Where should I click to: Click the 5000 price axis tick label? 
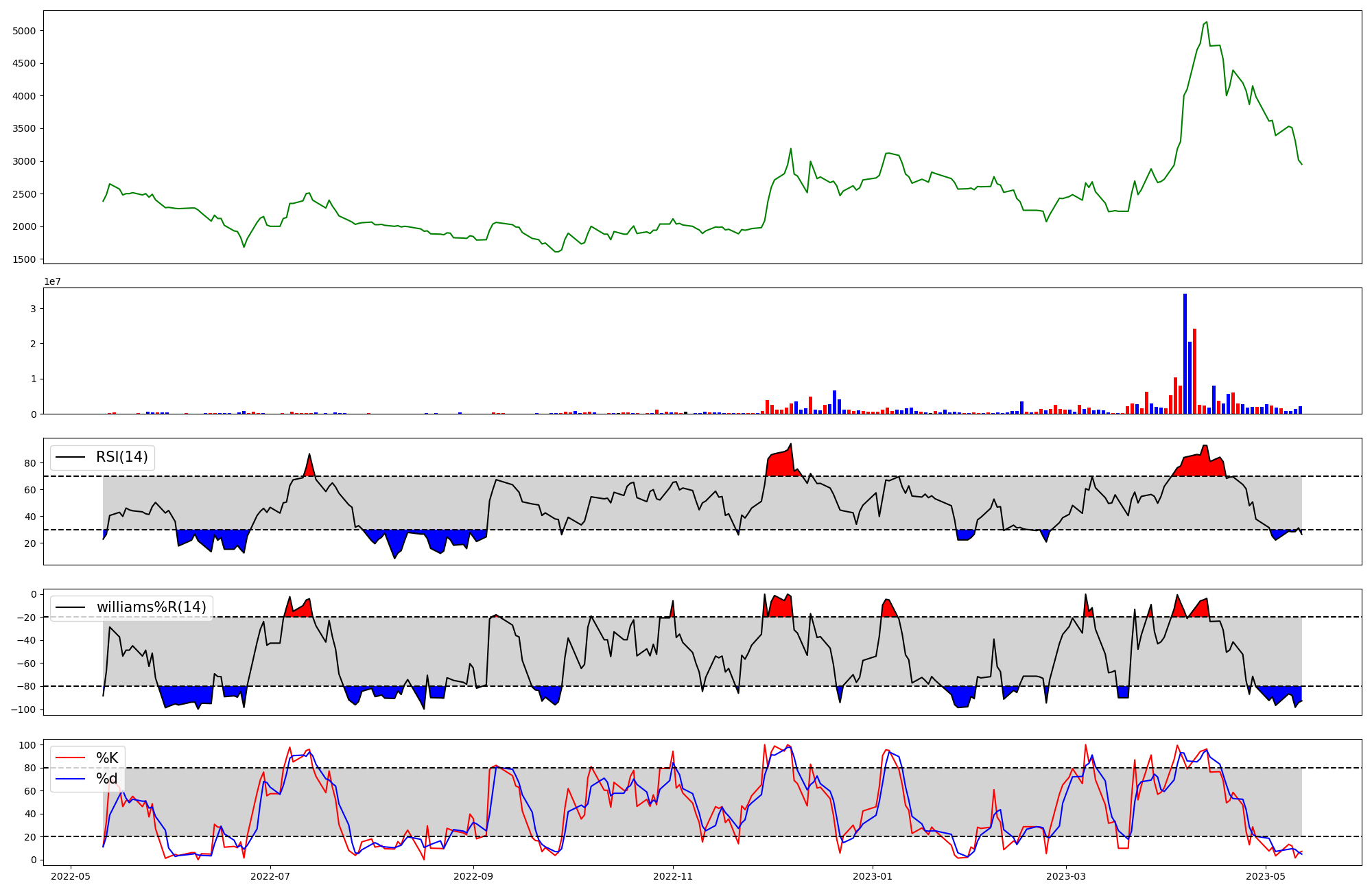click(x=24, y=31)
